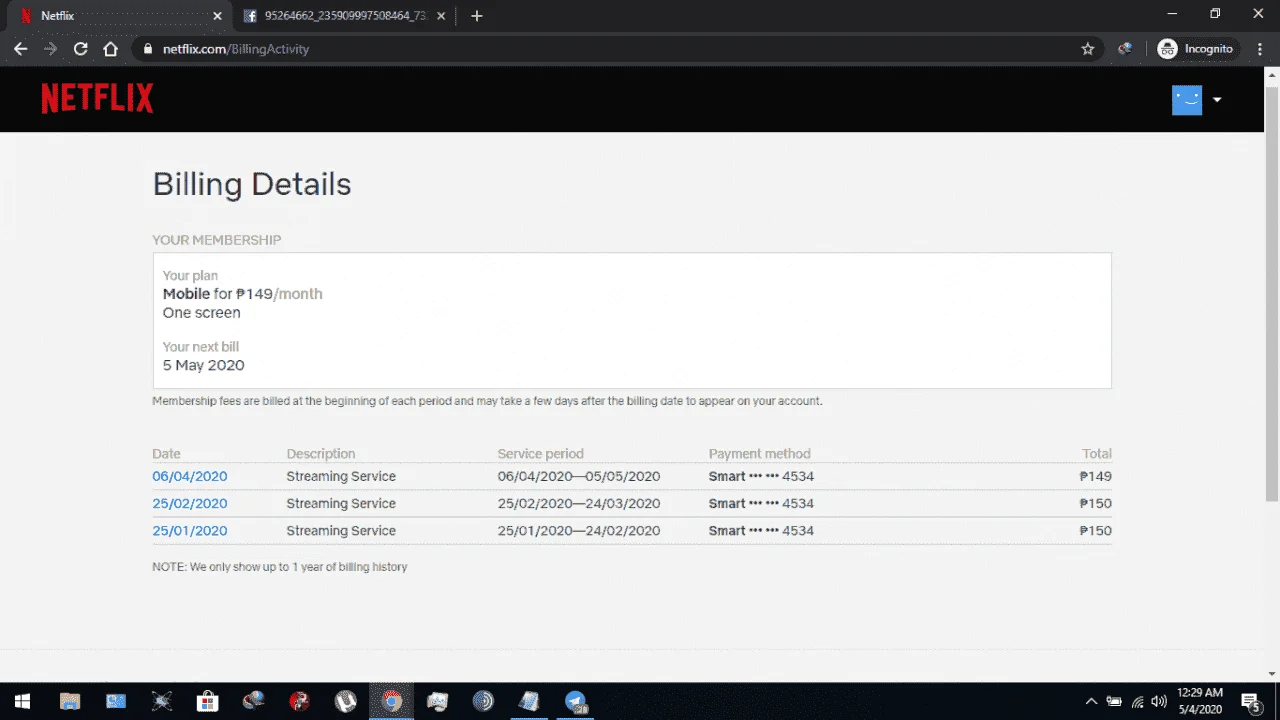Image resolution: width=1280 pixels, height=720 pixels.
Task: View site info via the padlock icon
Action: 148,49
